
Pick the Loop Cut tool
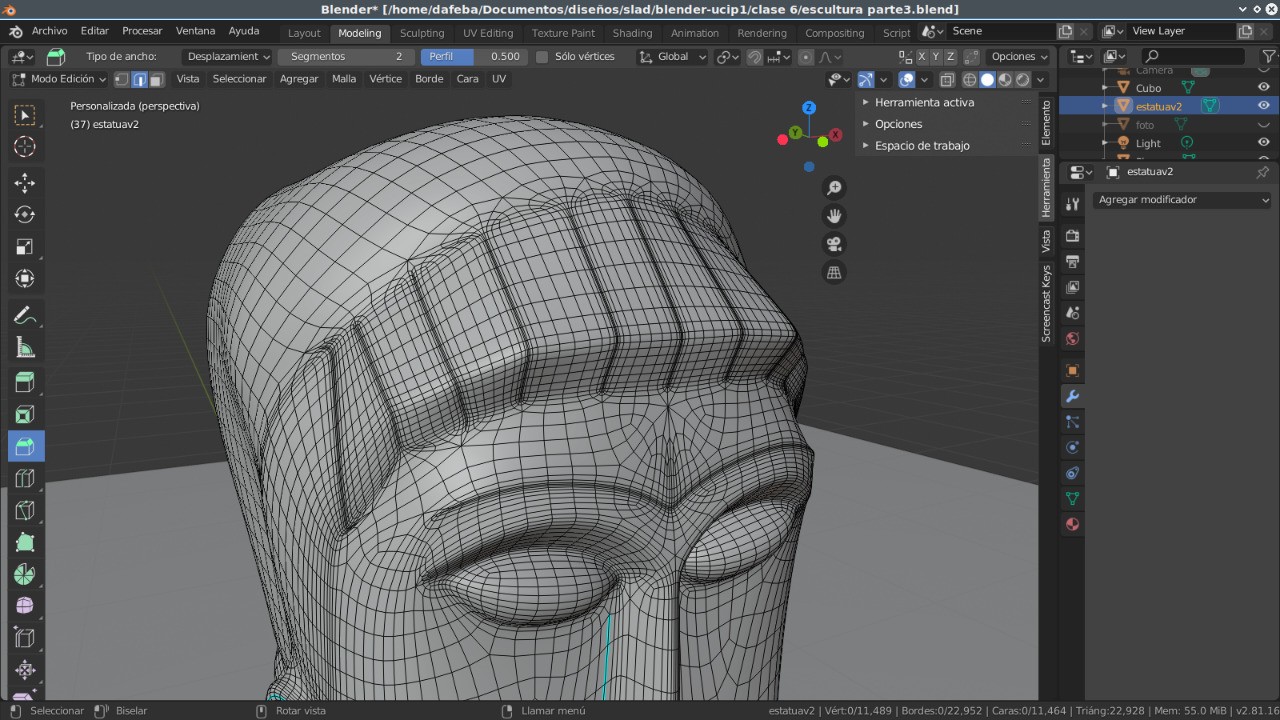tap(25, 478)
